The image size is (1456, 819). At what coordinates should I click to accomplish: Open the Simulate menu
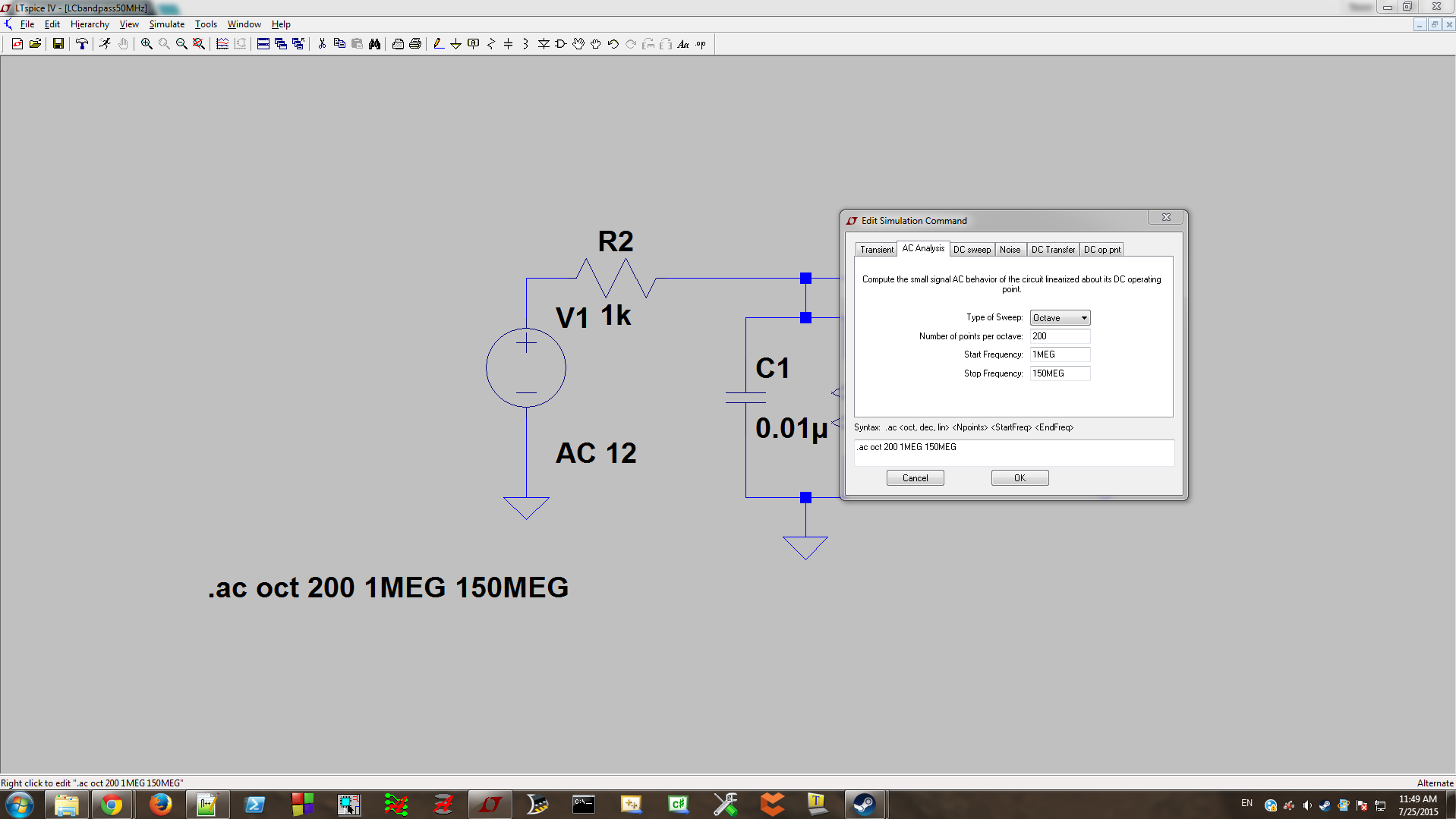point(166,24)
